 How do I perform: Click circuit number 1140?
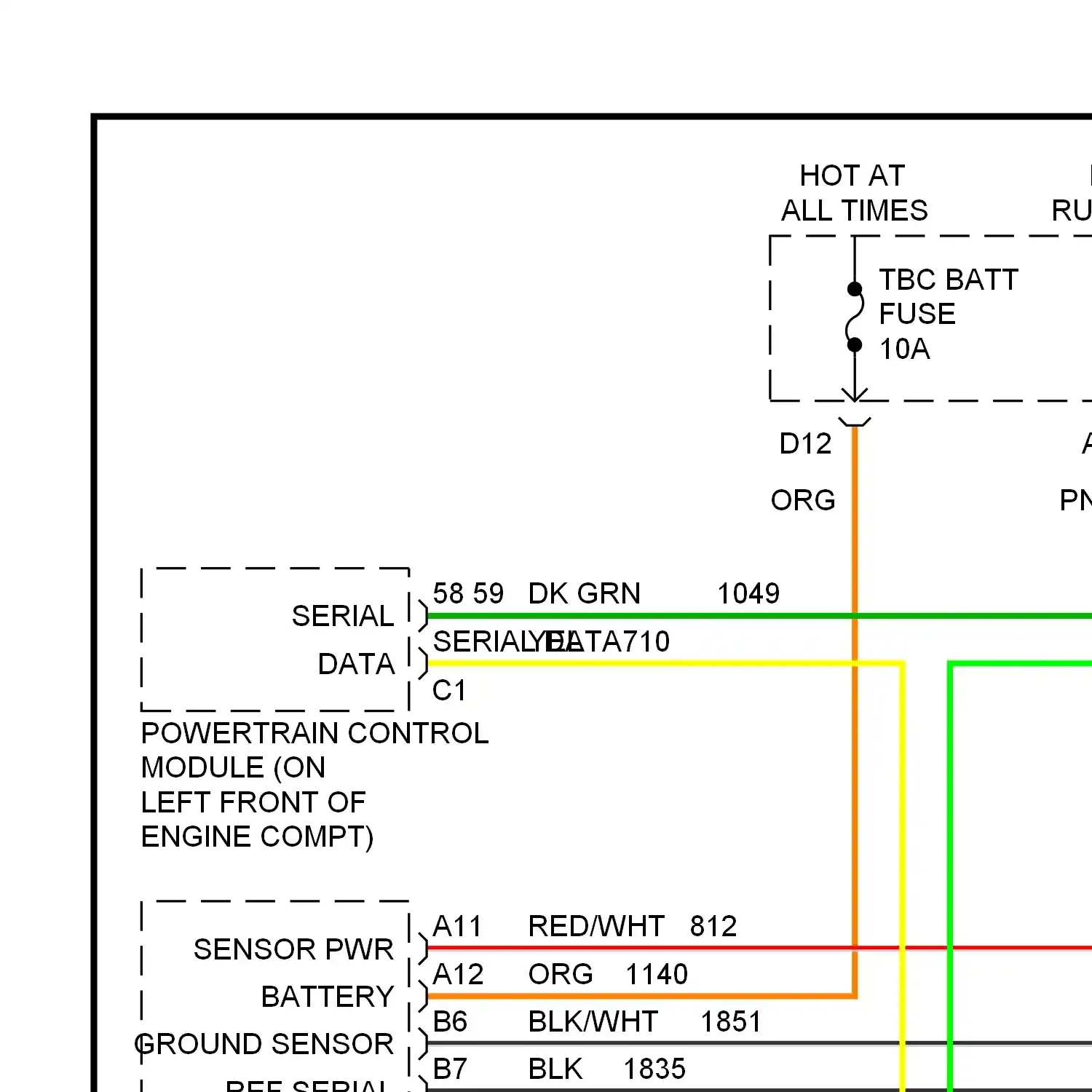click(657, 974)
